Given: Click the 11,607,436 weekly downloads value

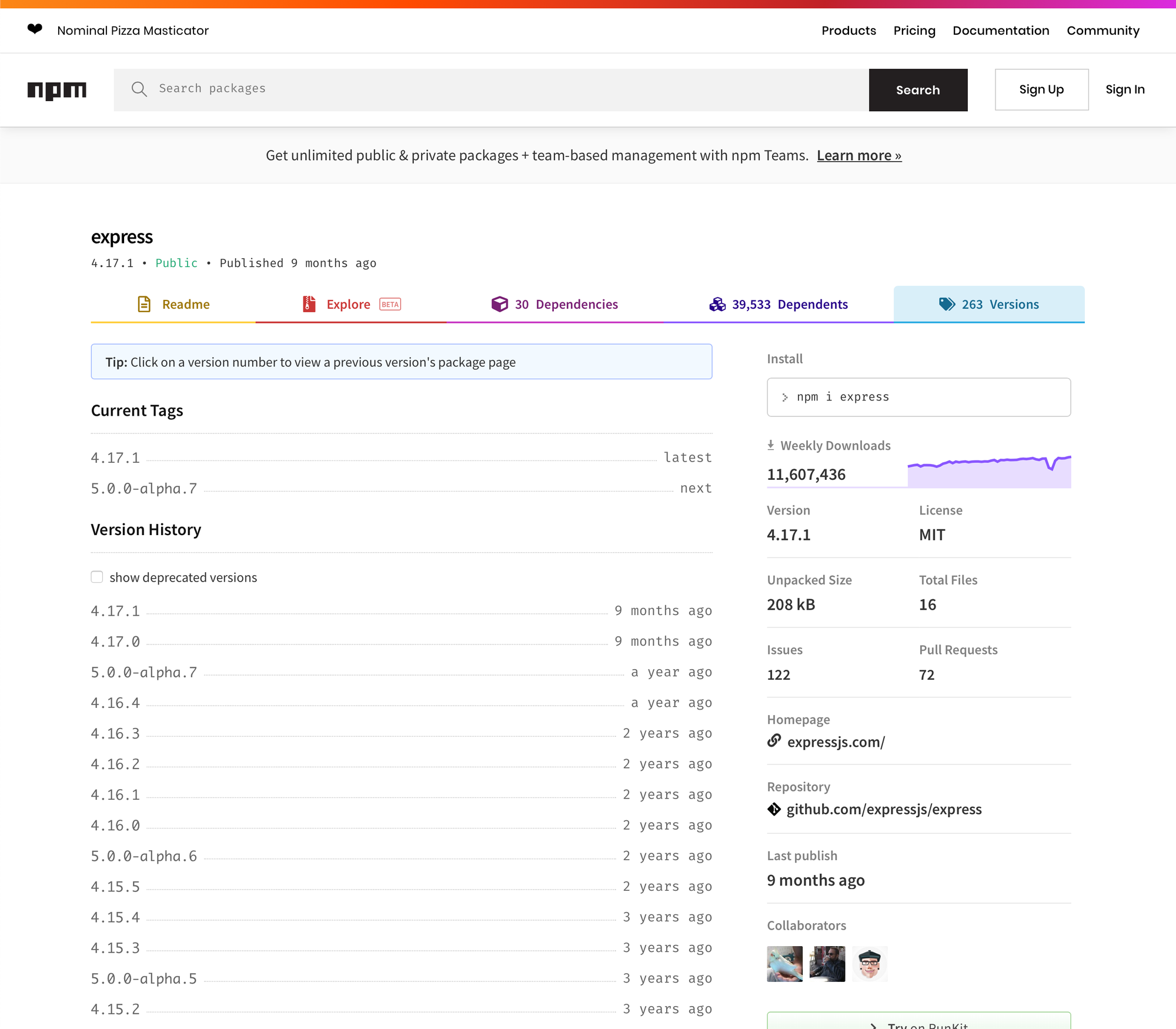Looking at the screenshot, I should pos(806,475).
